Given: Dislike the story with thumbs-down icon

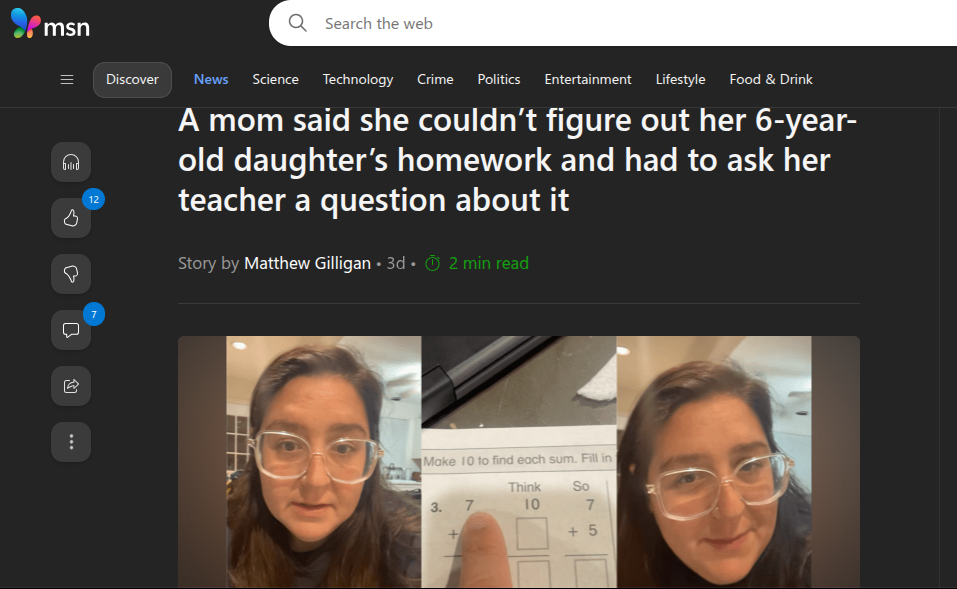Looking at the screenshot, I should (71, 274).
